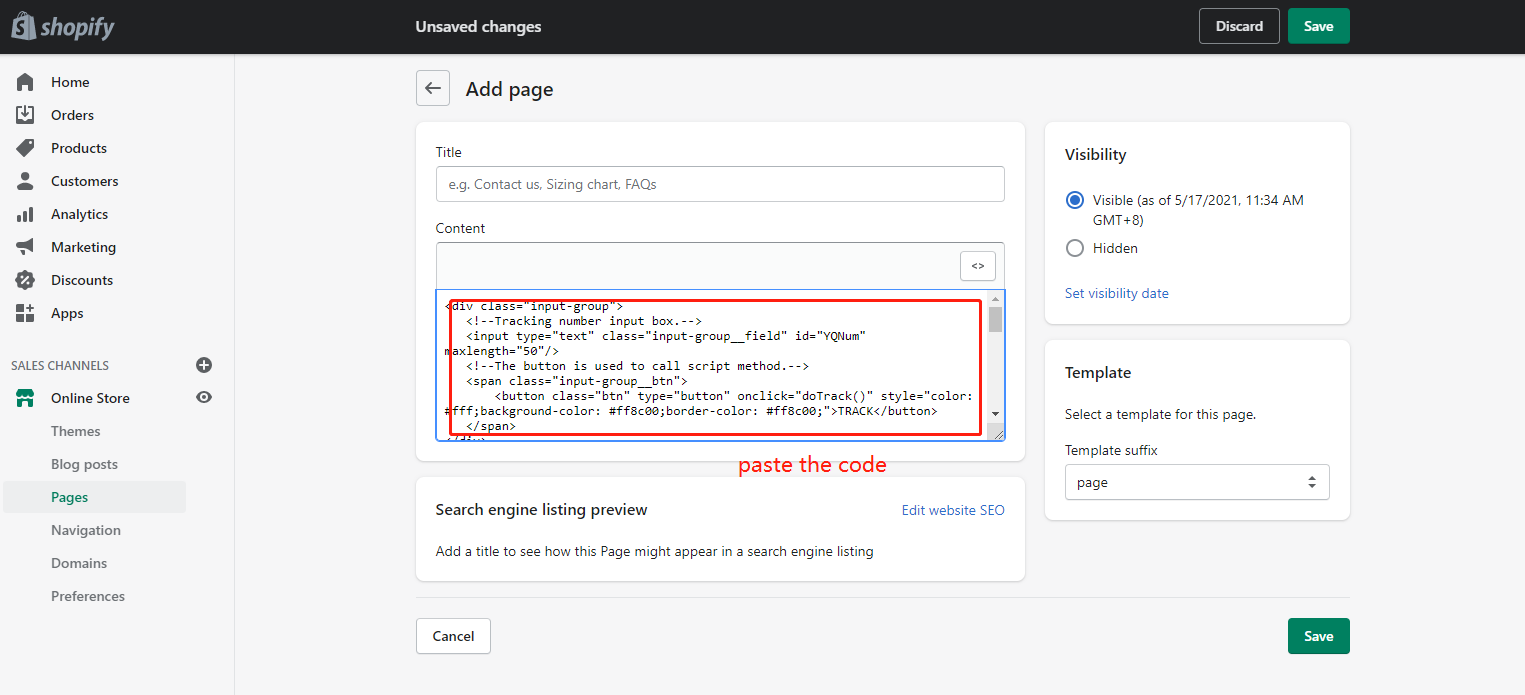Go back using the arrow button
The width and height of the screenshot is (1525, 695).
click(433, 88)
